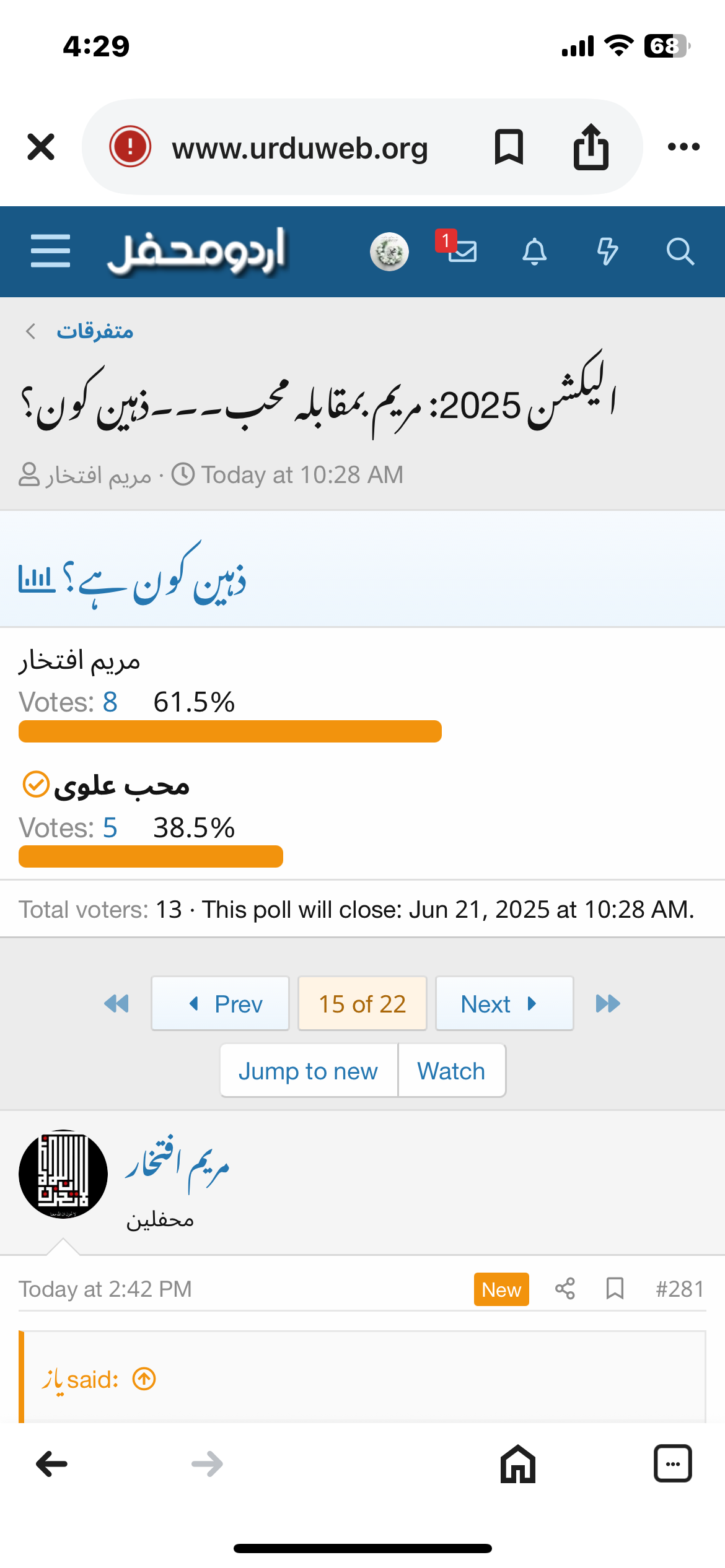Tap the browser share icon
This screenshot has height=1568, width=725.
(591, 147)
